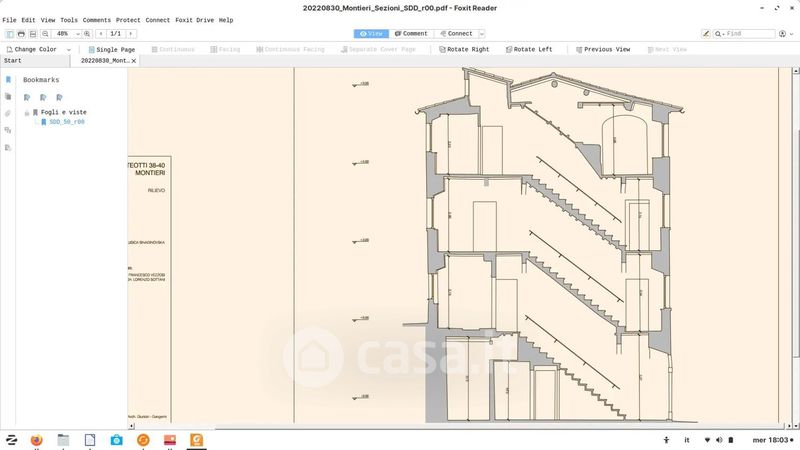This screenshot has width=800, height=450.
Task: Click the Print icon in the toolbar
Action: (x=22, y=34)
